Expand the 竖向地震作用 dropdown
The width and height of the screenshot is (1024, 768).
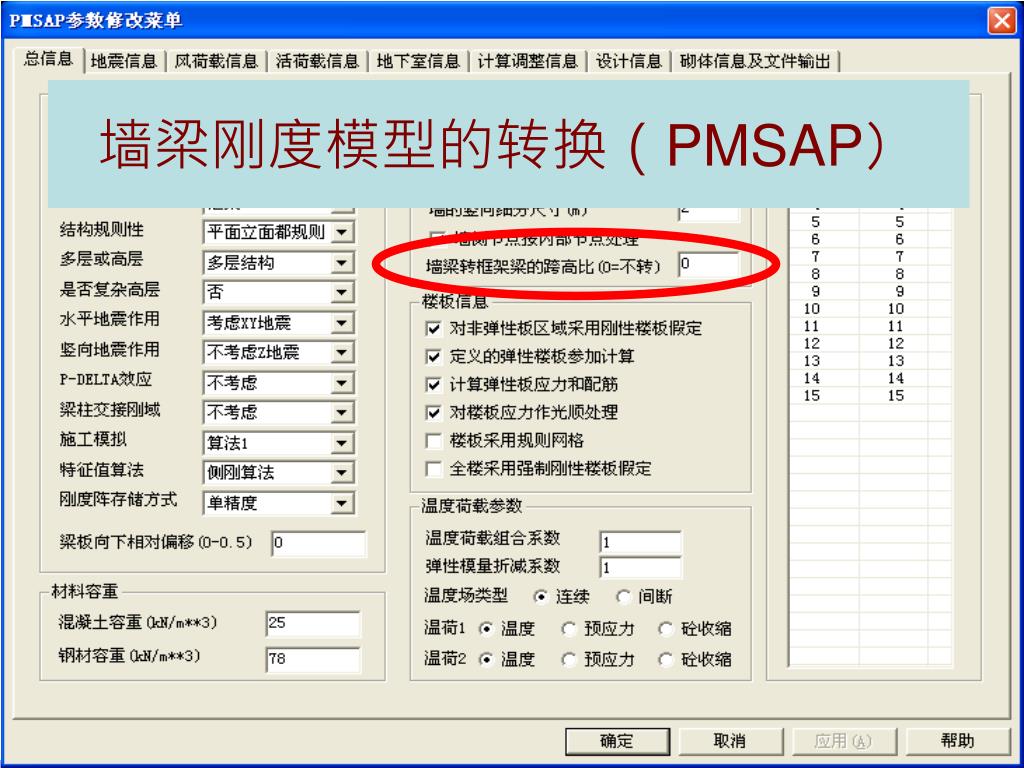(x=342, y=353)
